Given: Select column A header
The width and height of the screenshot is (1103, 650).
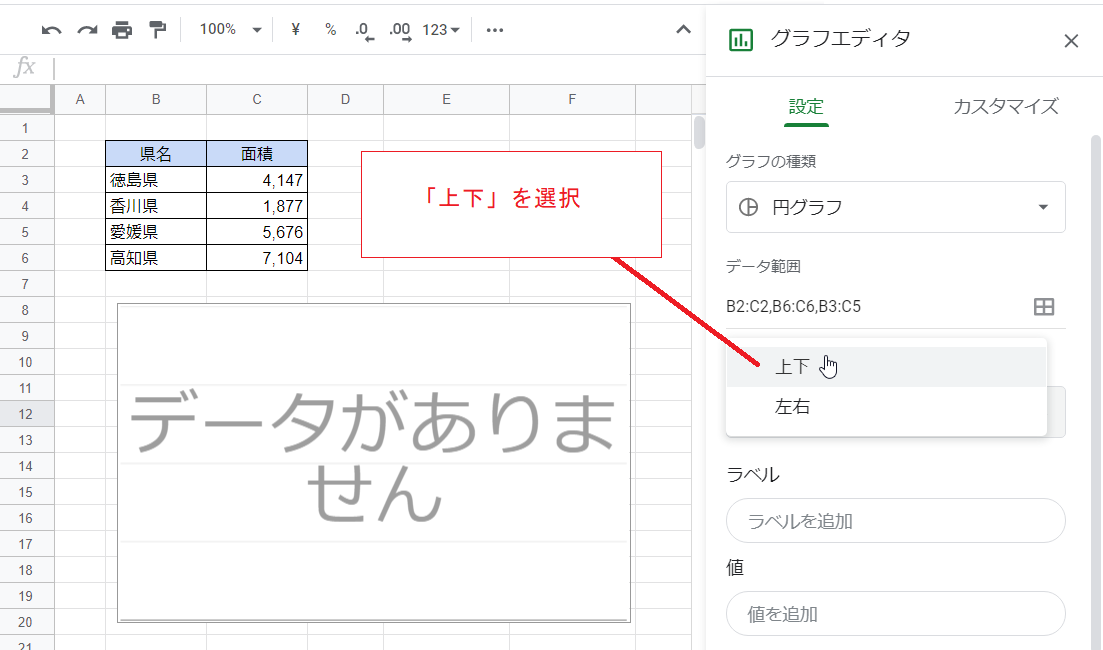Looking at the screenshot, I should [x=80, y=99].
